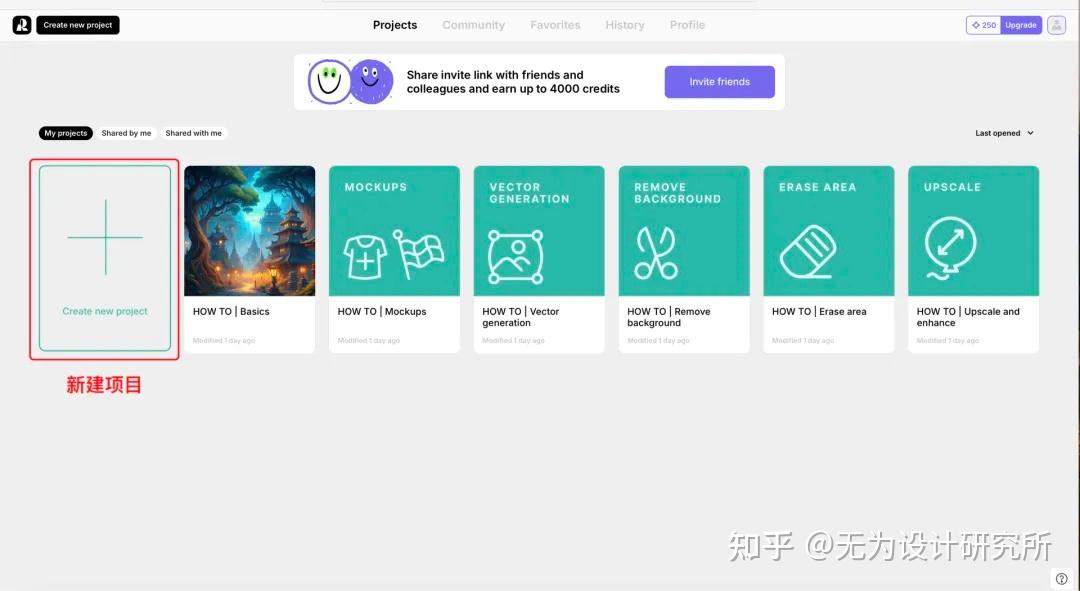Activate the Projects navigation item
This screenshot has width=1080, height=591.
click(x=394, y=24)
